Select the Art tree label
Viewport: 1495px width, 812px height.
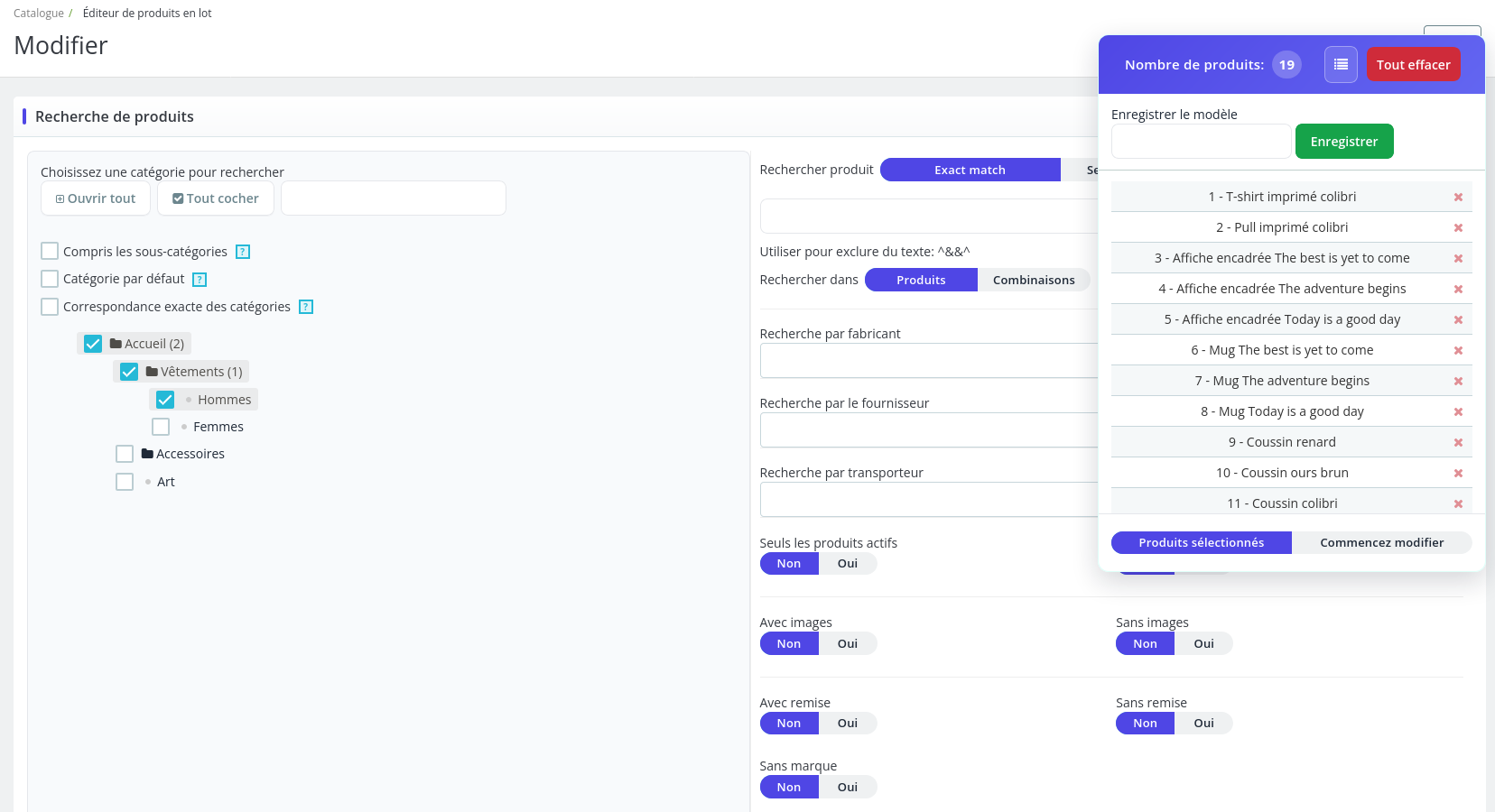(166, 482)
